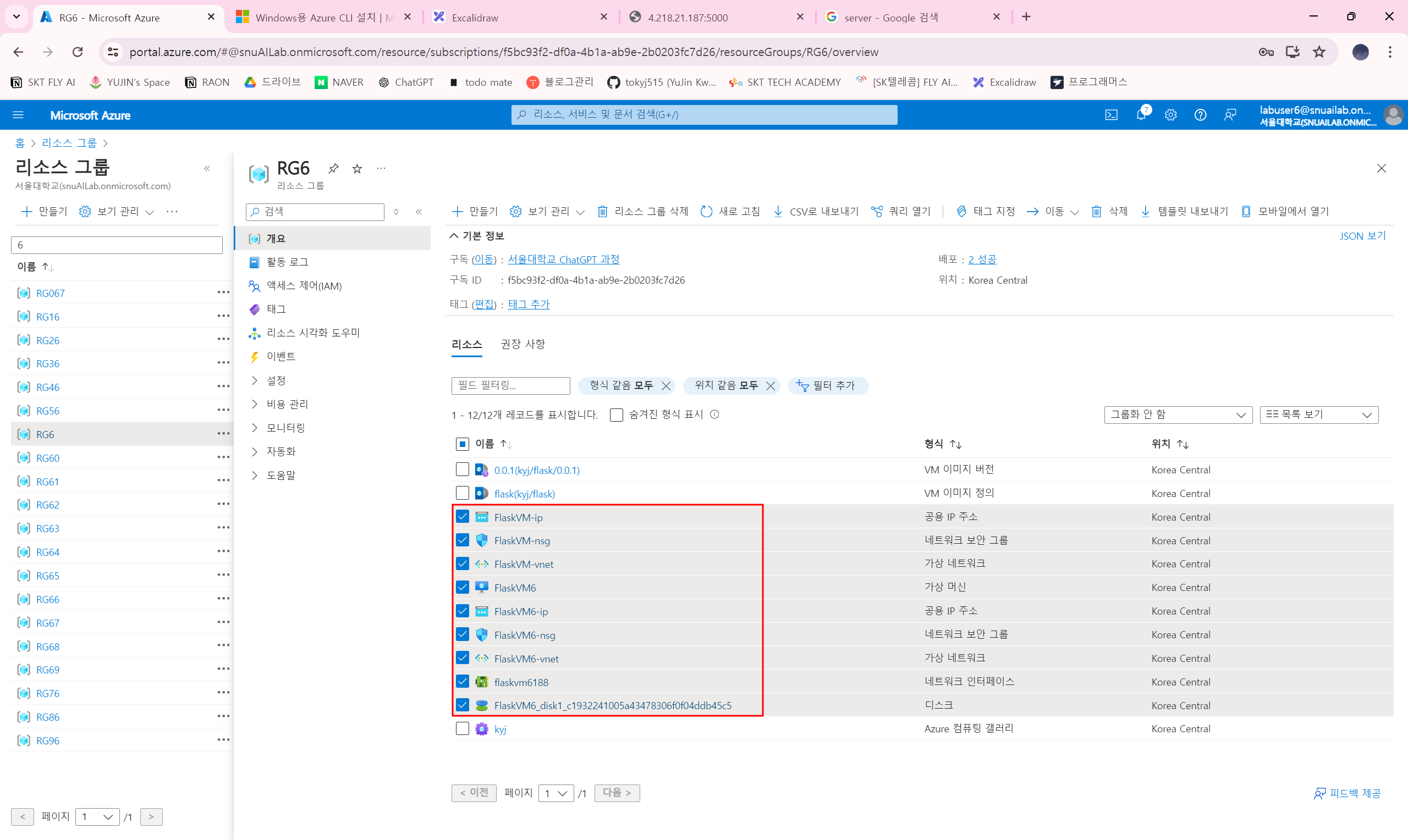
Task: Open RG60 in resource group list
Action: (47, 458)
